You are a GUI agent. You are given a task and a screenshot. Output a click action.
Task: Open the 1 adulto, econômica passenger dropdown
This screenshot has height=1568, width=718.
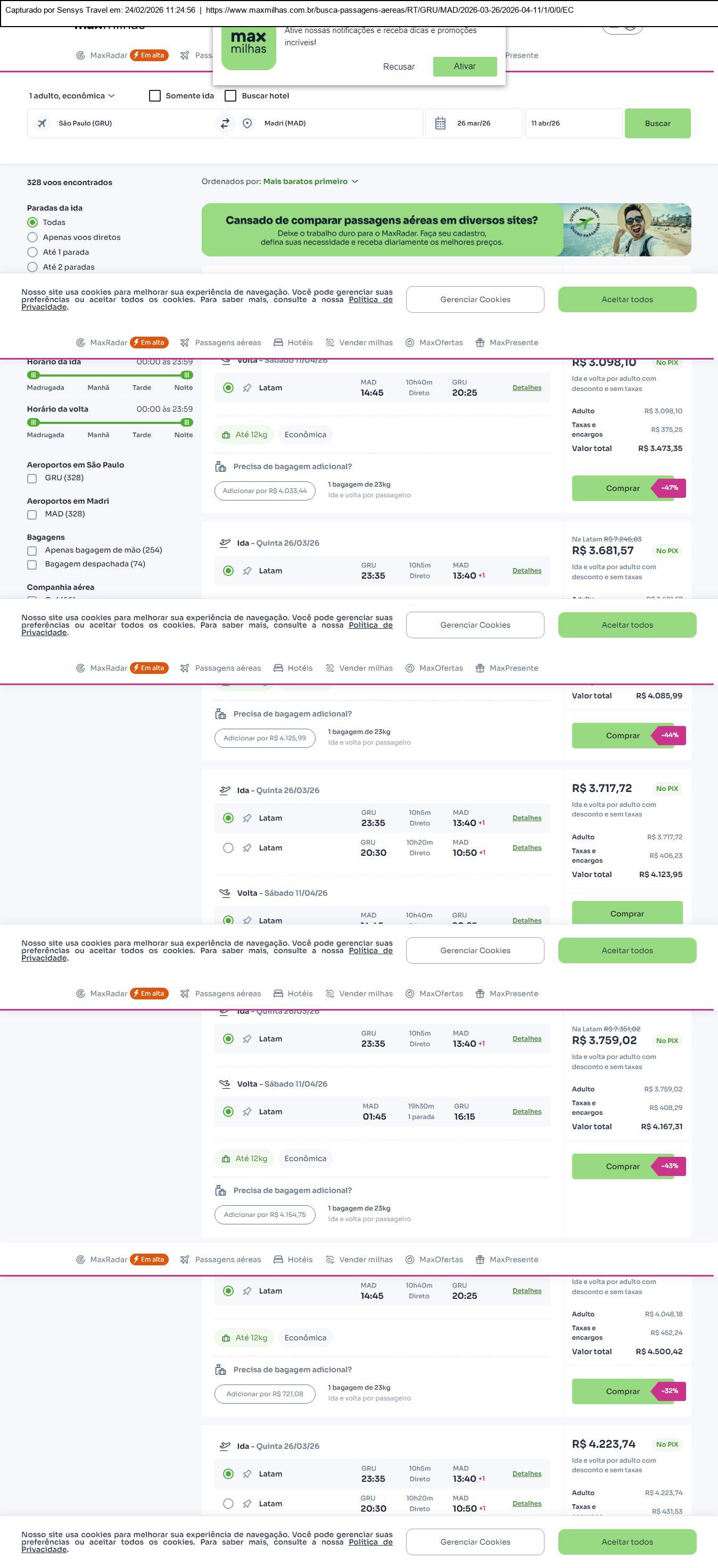coord(72,96)
